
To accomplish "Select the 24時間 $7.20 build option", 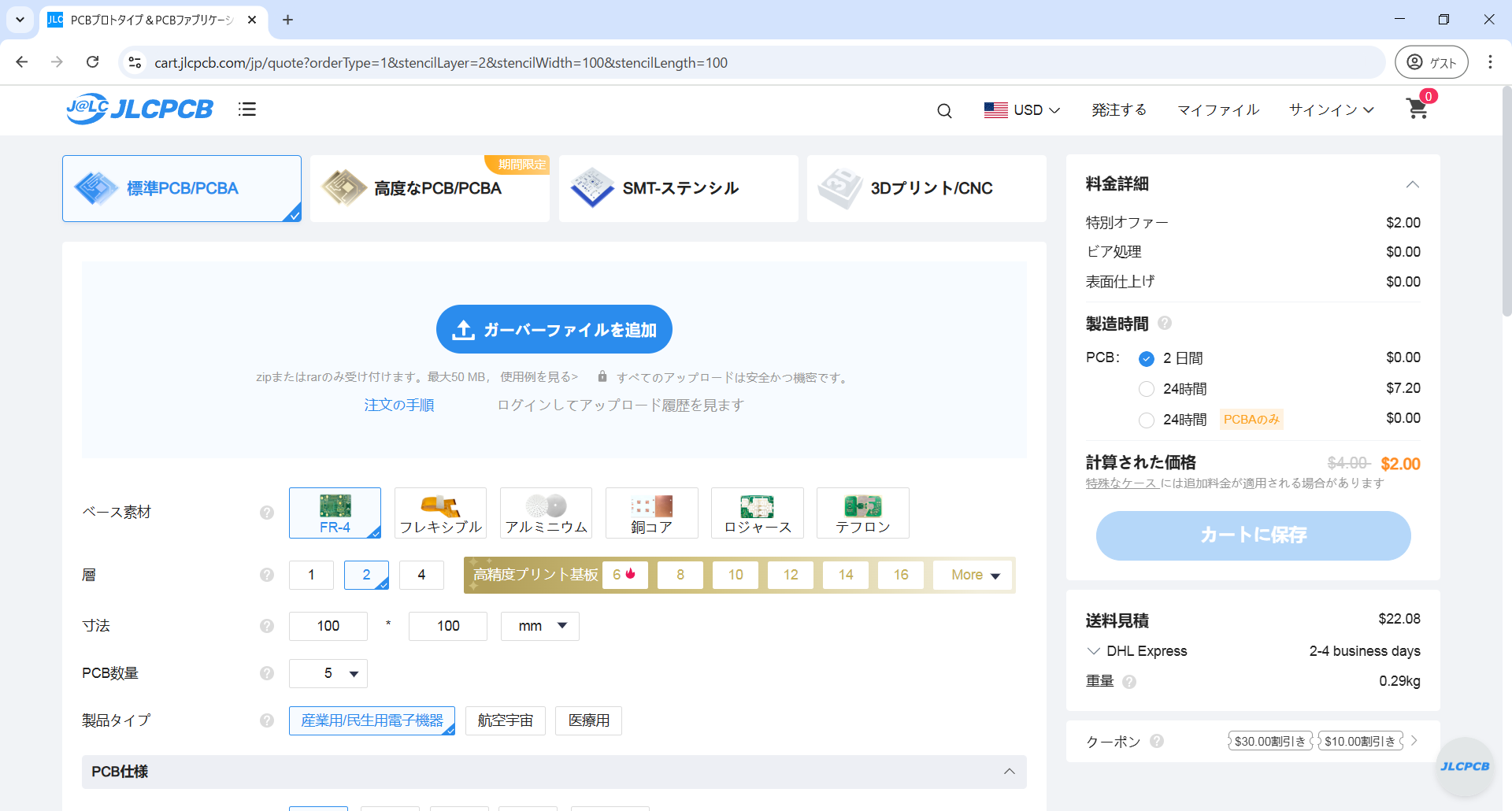I will click(x=1147, y=388).
